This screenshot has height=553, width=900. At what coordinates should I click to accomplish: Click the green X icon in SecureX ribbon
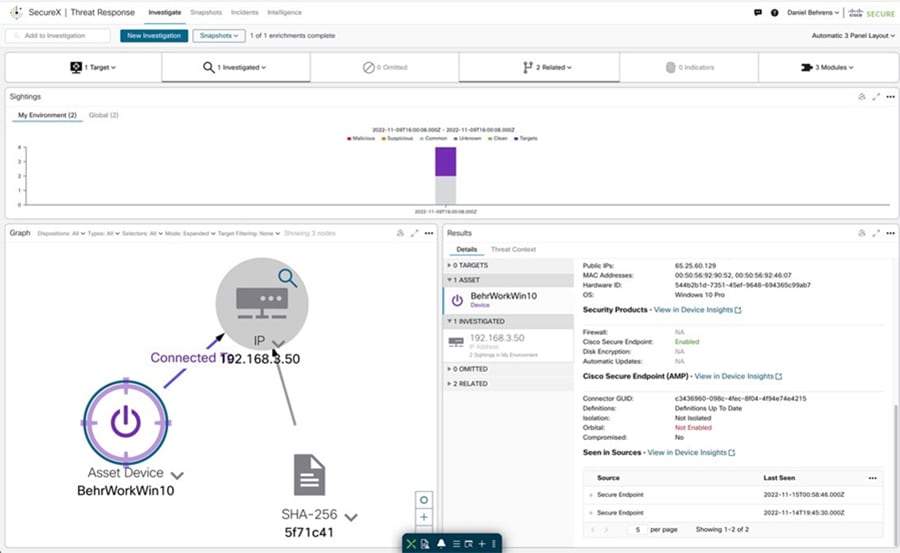point(411,544)
